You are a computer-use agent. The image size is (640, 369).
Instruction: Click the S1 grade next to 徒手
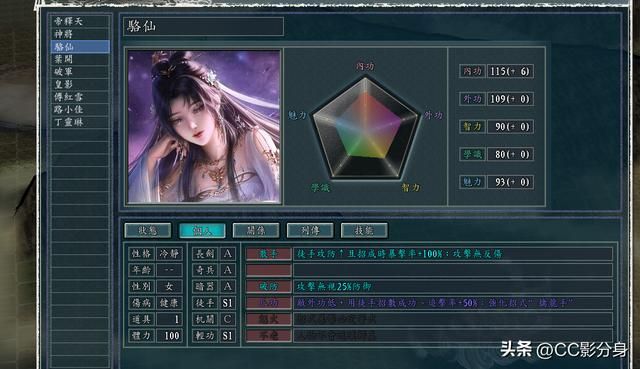pyautogui.click(x=228, y=303)
